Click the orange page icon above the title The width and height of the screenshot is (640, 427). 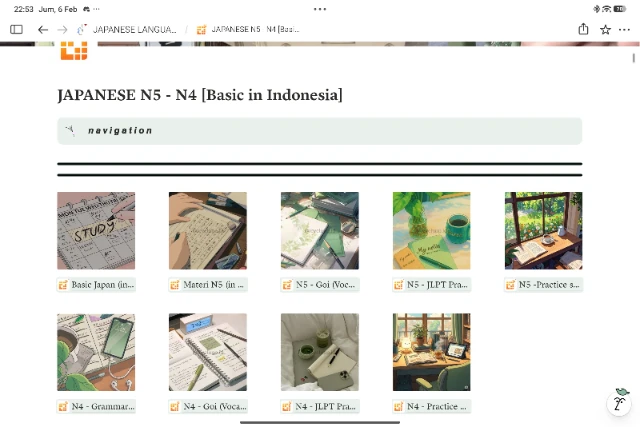[x=73, y=50]
